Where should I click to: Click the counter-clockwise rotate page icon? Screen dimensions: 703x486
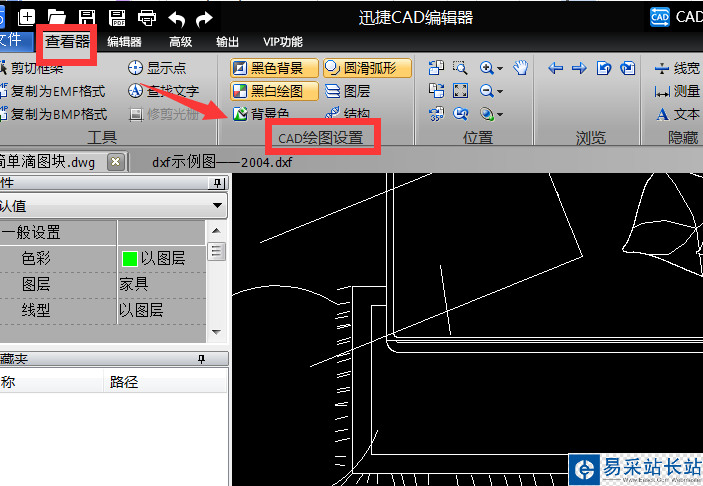point(436,67)
